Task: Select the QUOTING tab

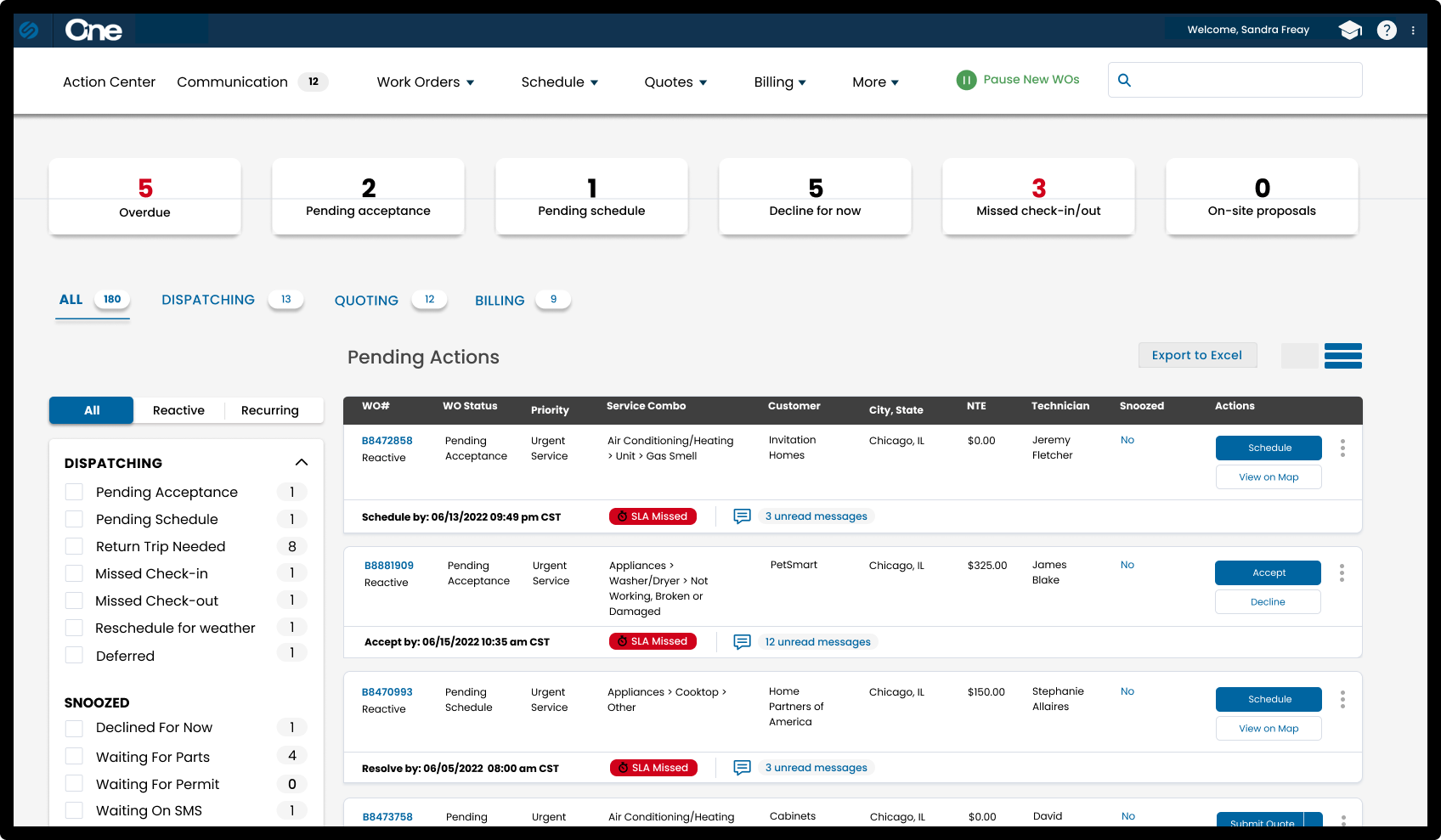Action: (390, 300)
